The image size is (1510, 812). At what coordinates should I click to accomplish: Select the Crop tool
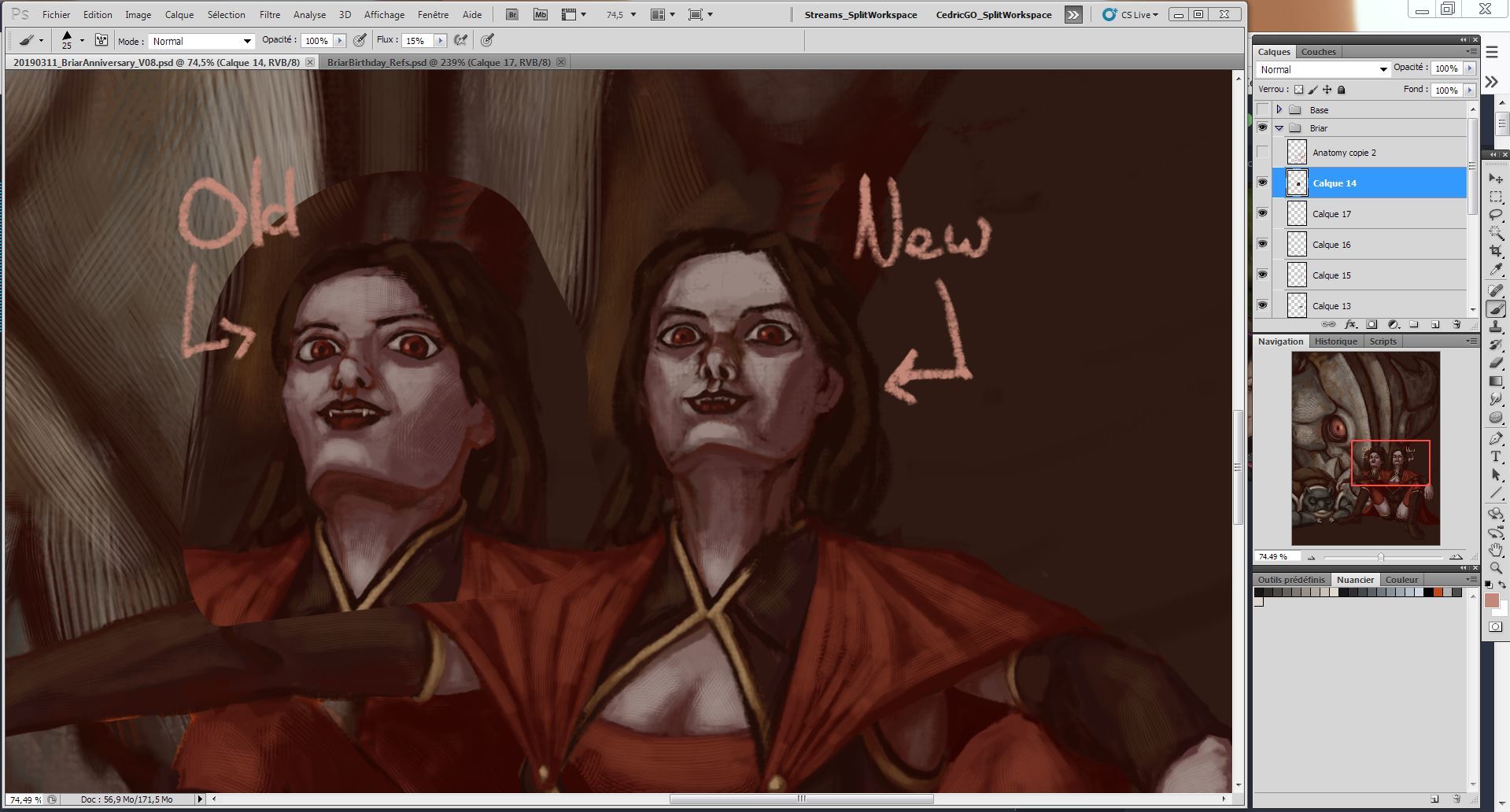pyautogui.click(x=1496, y=251)
